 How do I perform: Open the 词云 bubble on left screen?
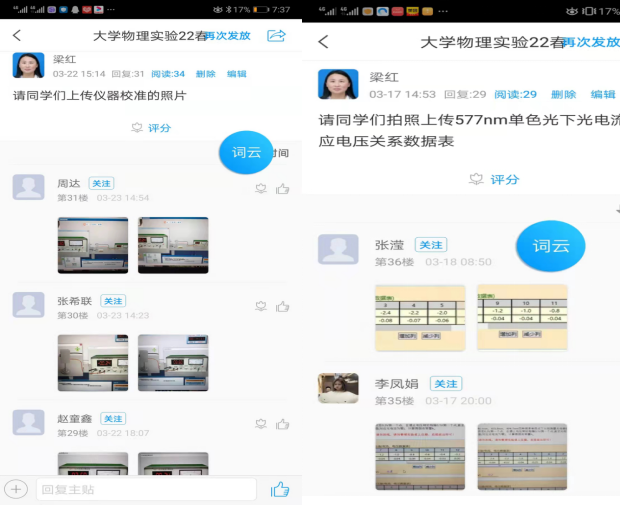tap(245, 152)
